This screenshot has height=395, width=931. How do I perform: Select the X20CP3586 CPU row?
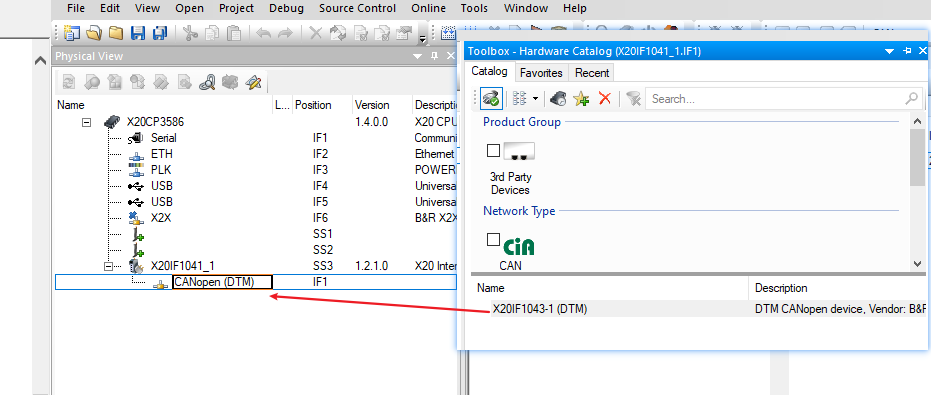255,122
